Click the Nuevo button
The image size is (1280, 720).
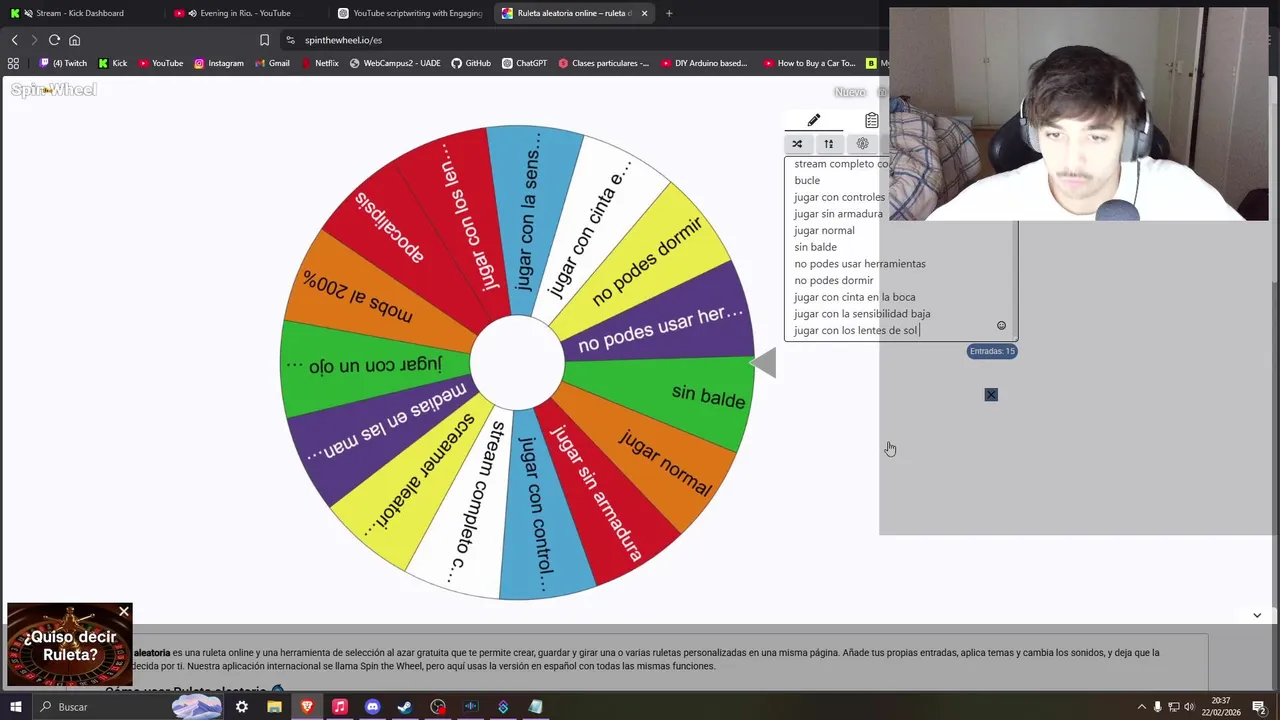tap(850, 92)
